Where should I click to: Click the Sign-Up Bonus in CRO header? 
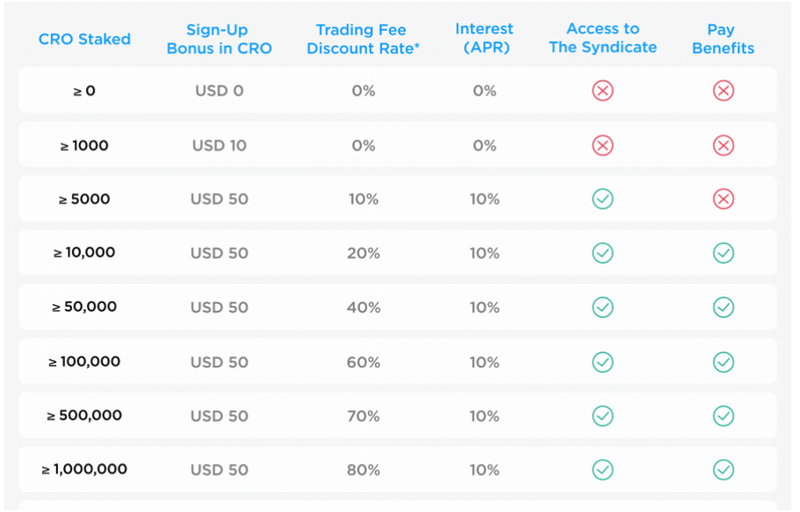pos(219,39)
